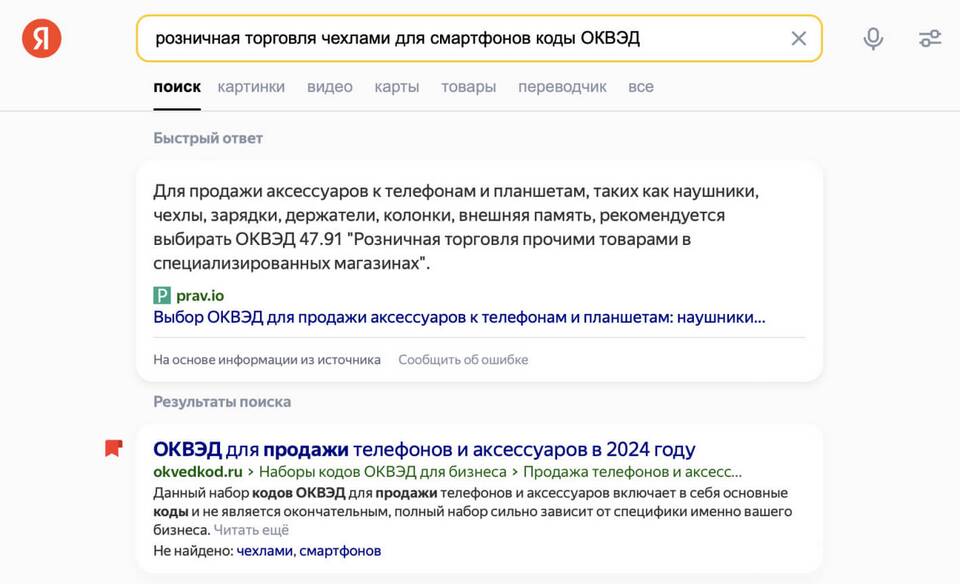
Task: Click the red bookmark icon beside okvedkod result
Action: 114,449
